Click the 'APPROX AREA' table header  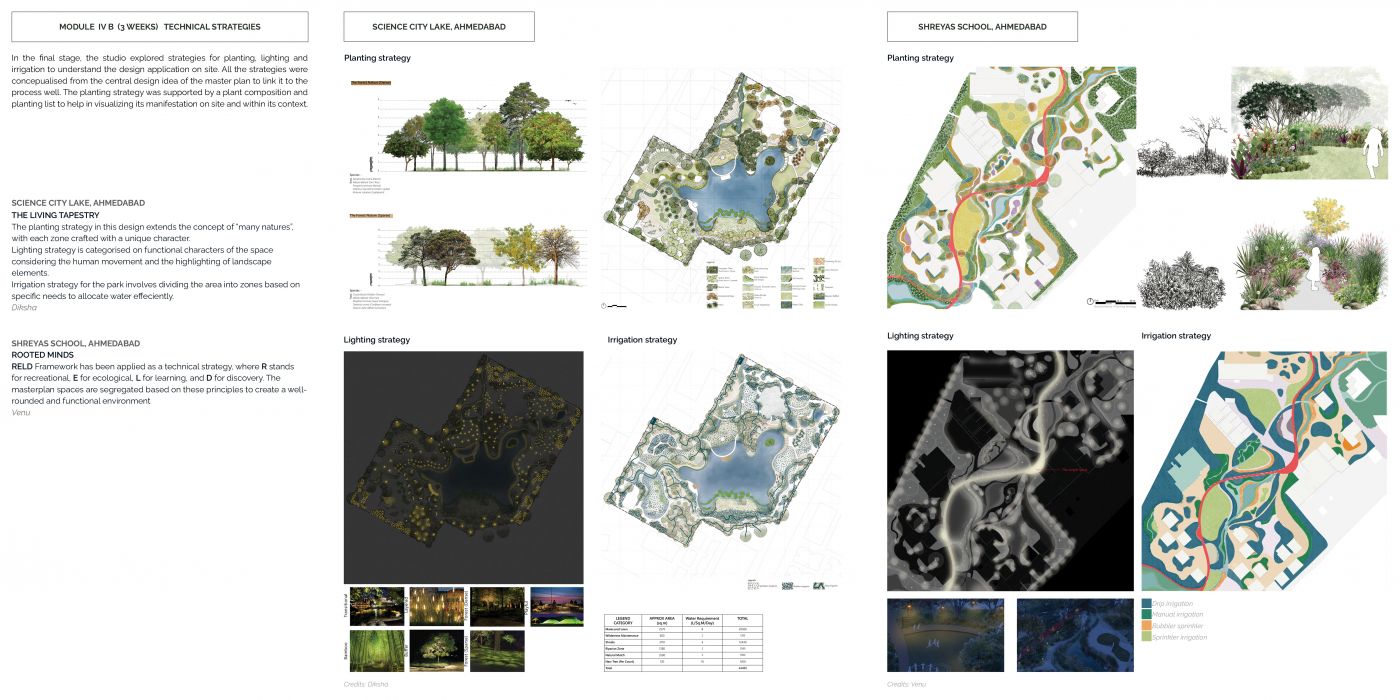662,620
